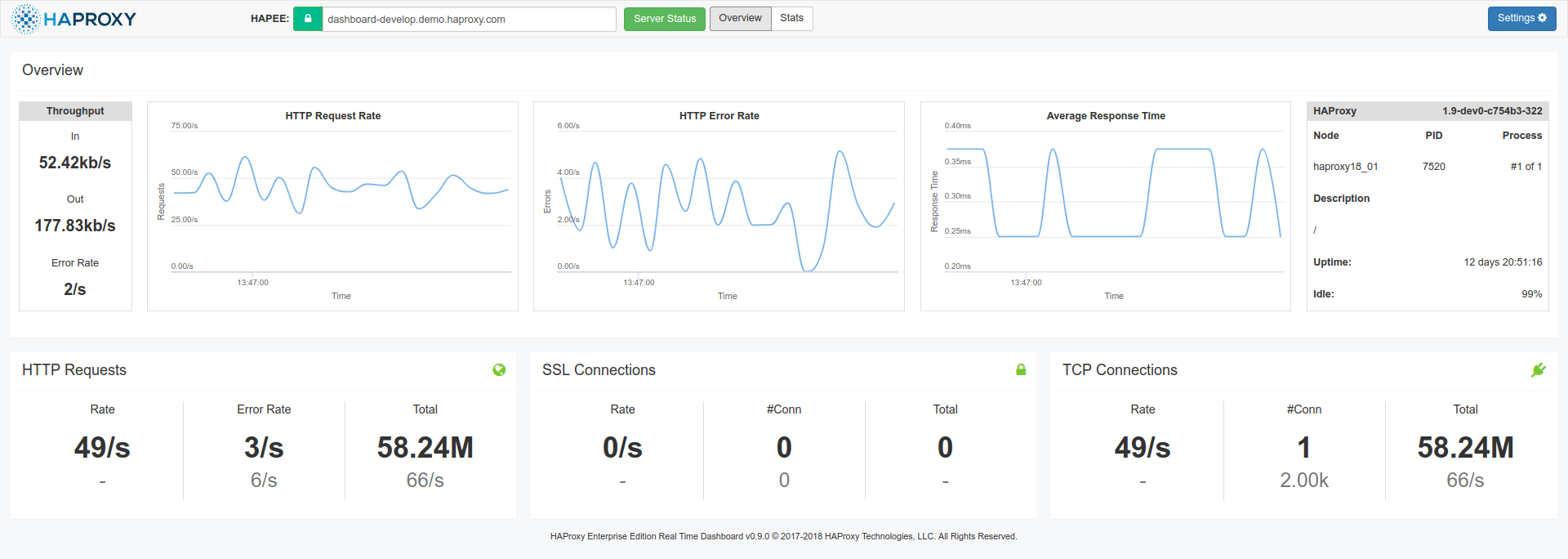Click the HTTP Requests panel heading
The width and height of the screenshot is (1568, 559).
pyautogui.click(x=74, y=370)
